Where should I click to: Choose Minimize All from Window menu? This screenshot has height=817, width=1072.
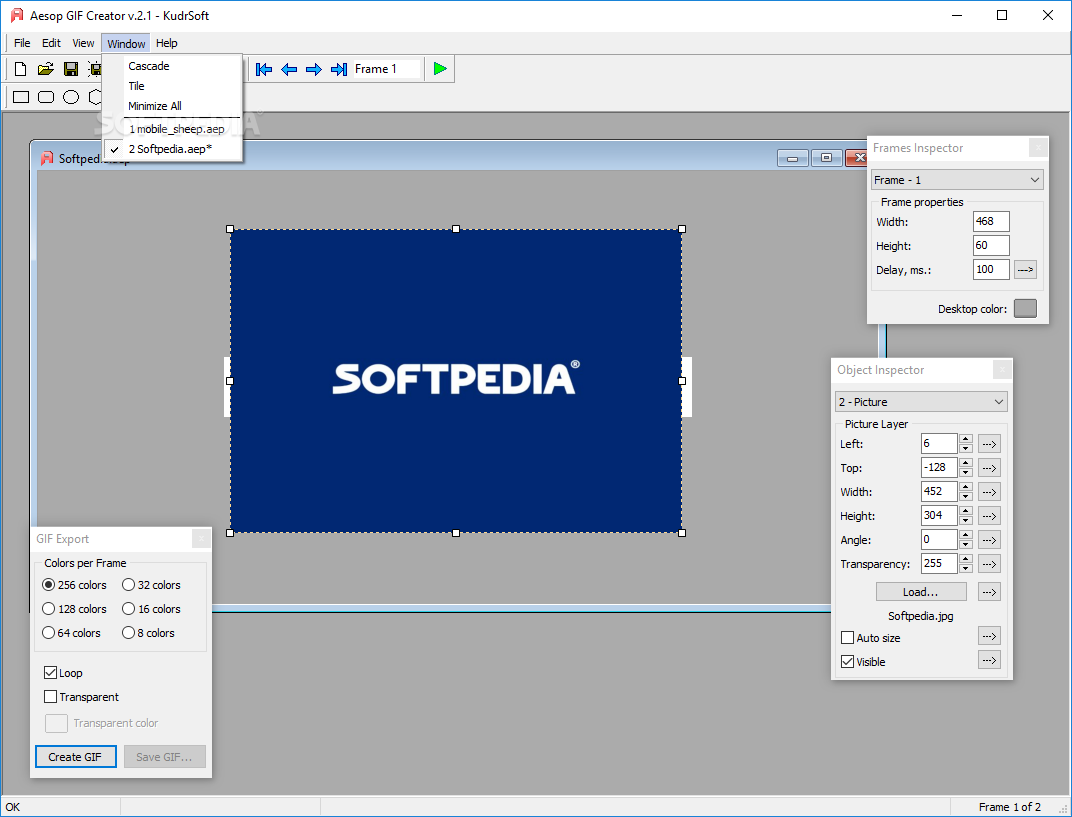pos(172,106)
